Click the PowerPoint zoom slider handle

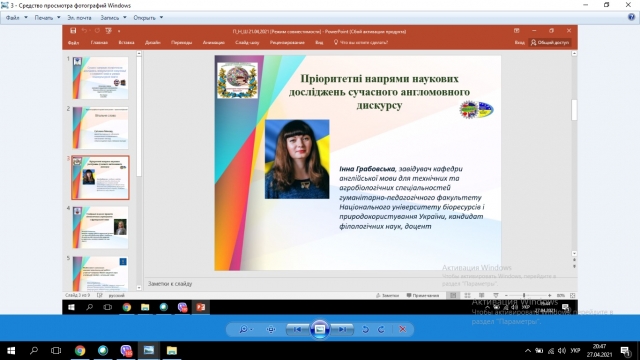click(x=524, y=295)
